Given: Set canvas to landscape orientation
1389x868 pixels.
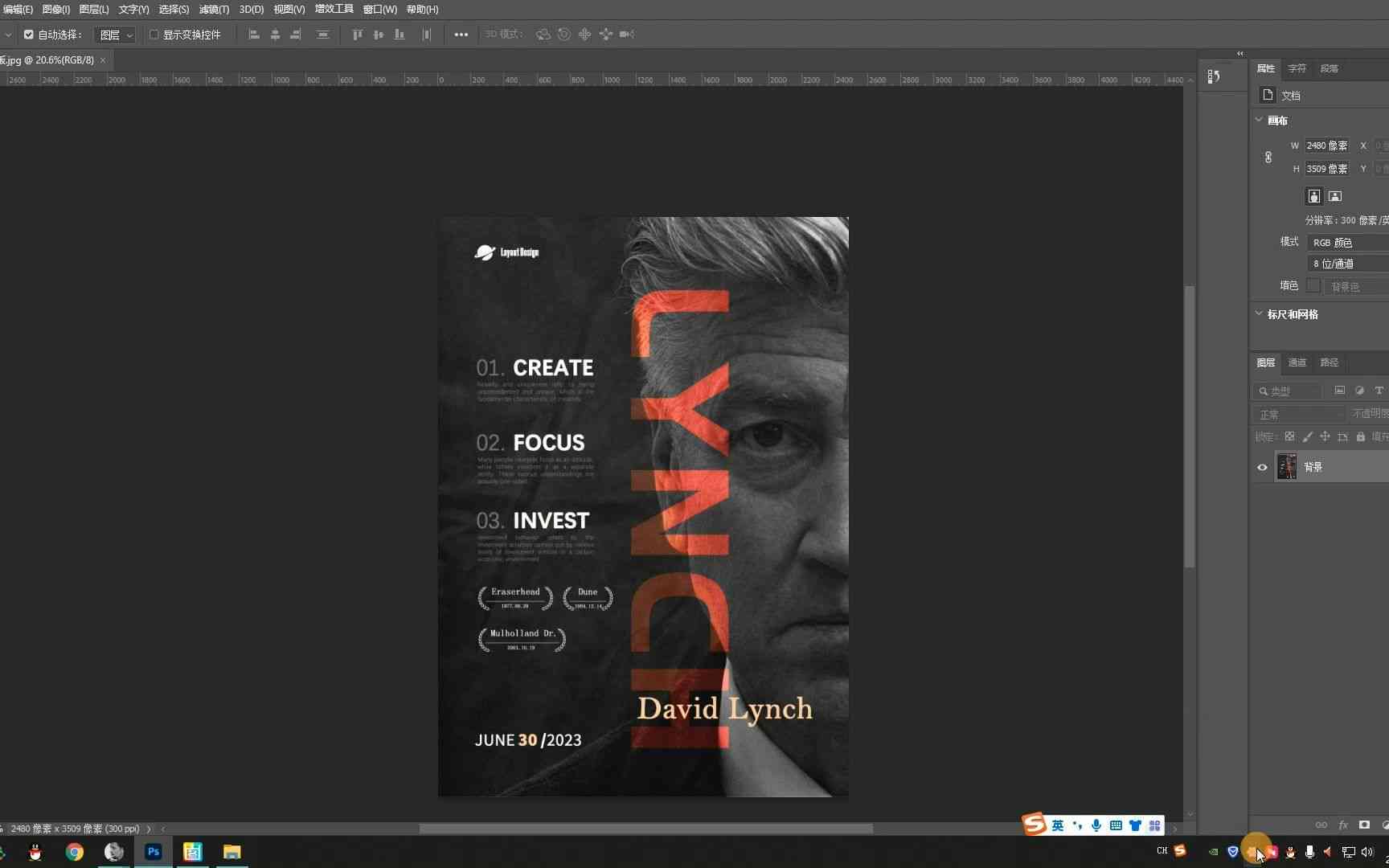Looking at the screenshot, I should 1335,196.
